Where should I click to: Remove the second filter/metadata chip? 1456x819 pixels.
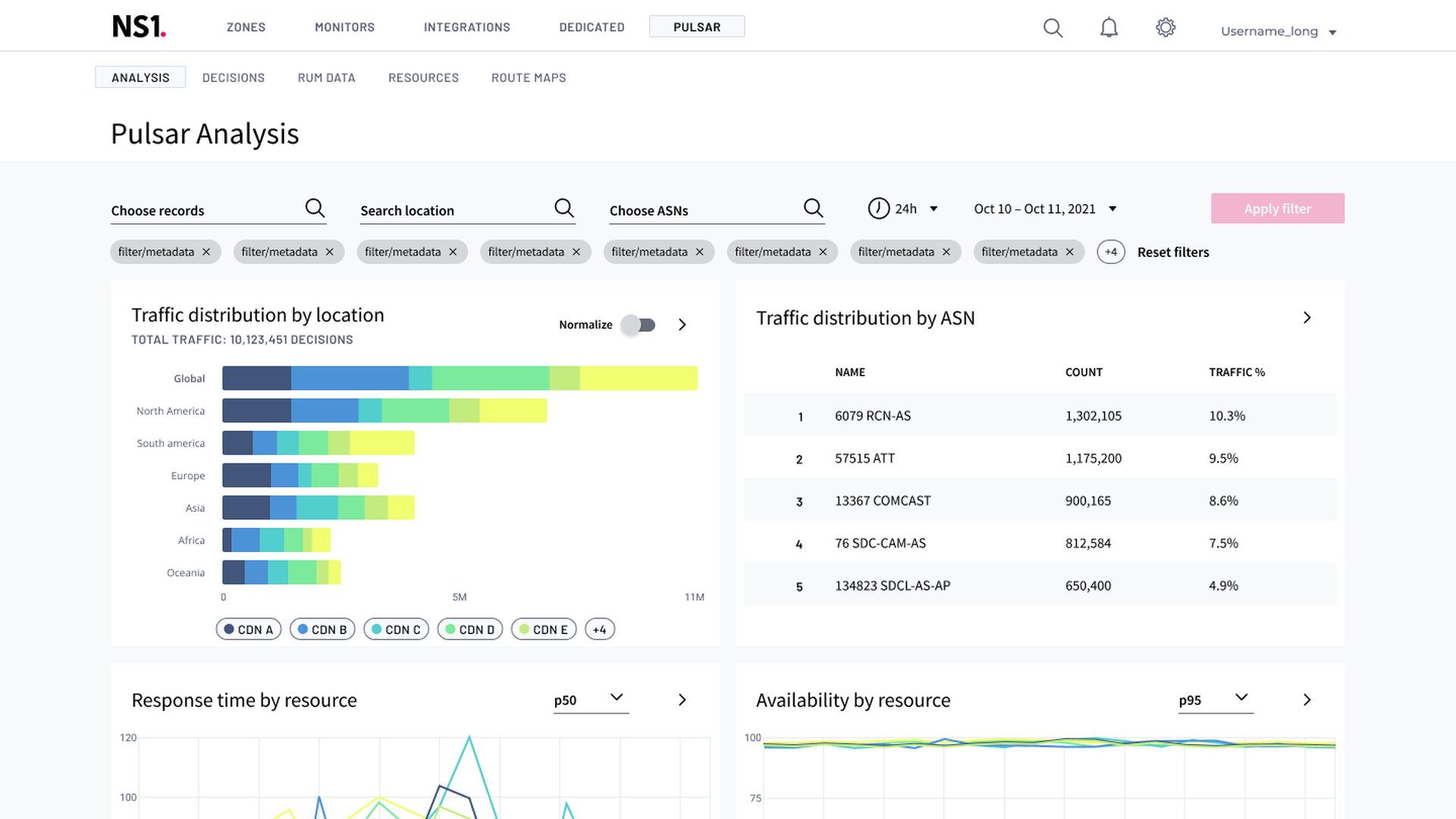point(330,252)
